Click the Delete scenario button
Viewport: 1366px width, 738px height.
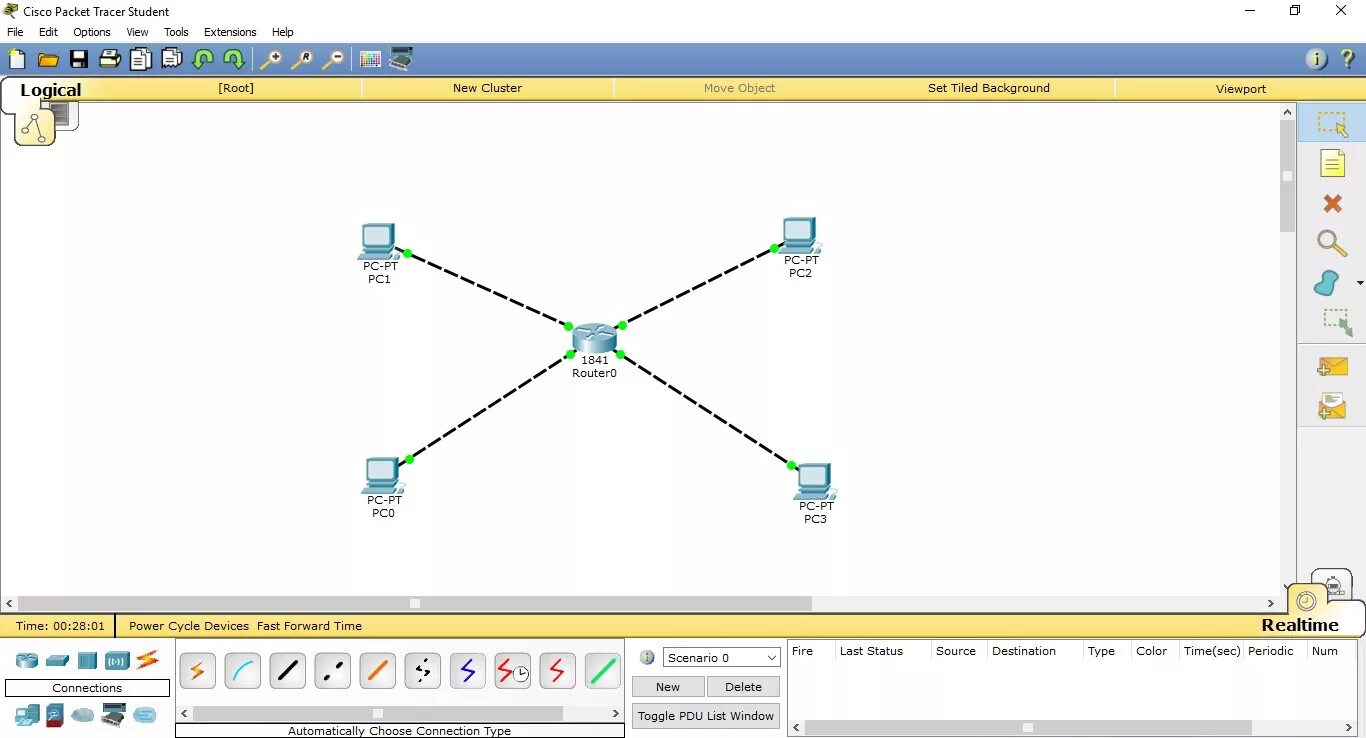coord(743,687)
